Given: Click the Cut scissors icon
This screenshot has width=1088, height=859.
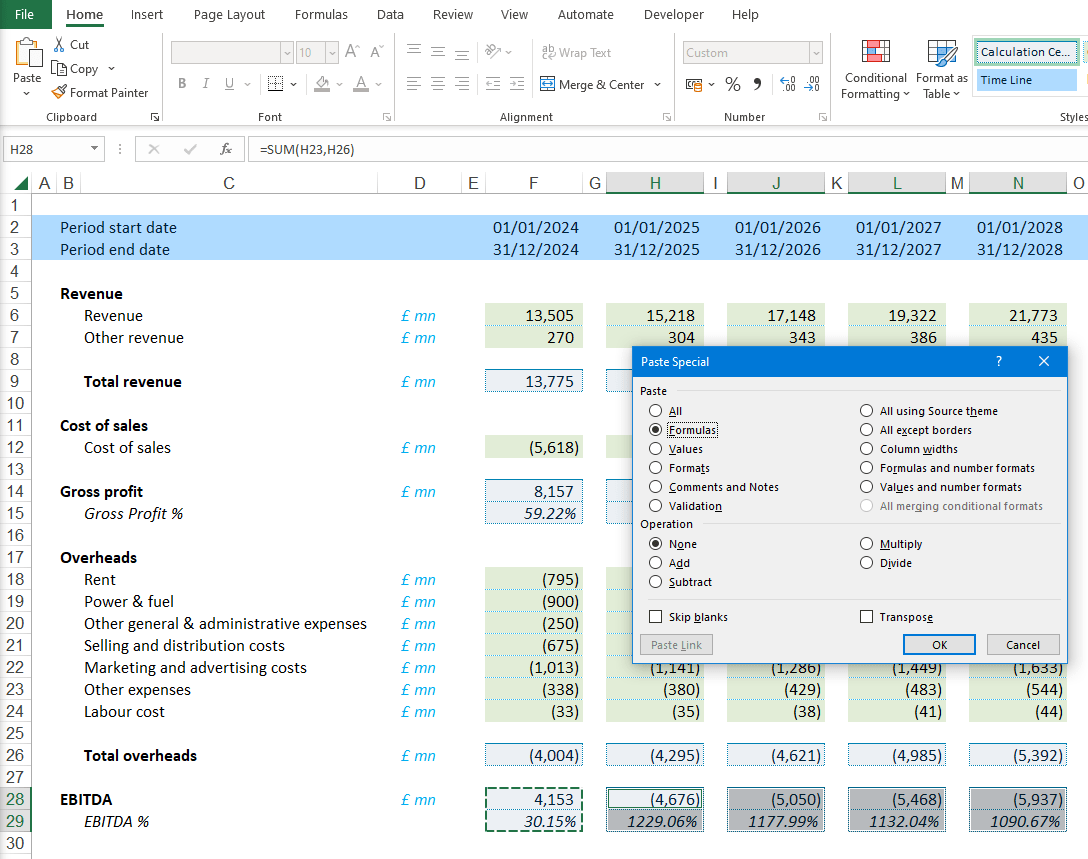Looking at the screenshot, I should tap(59, 45).
